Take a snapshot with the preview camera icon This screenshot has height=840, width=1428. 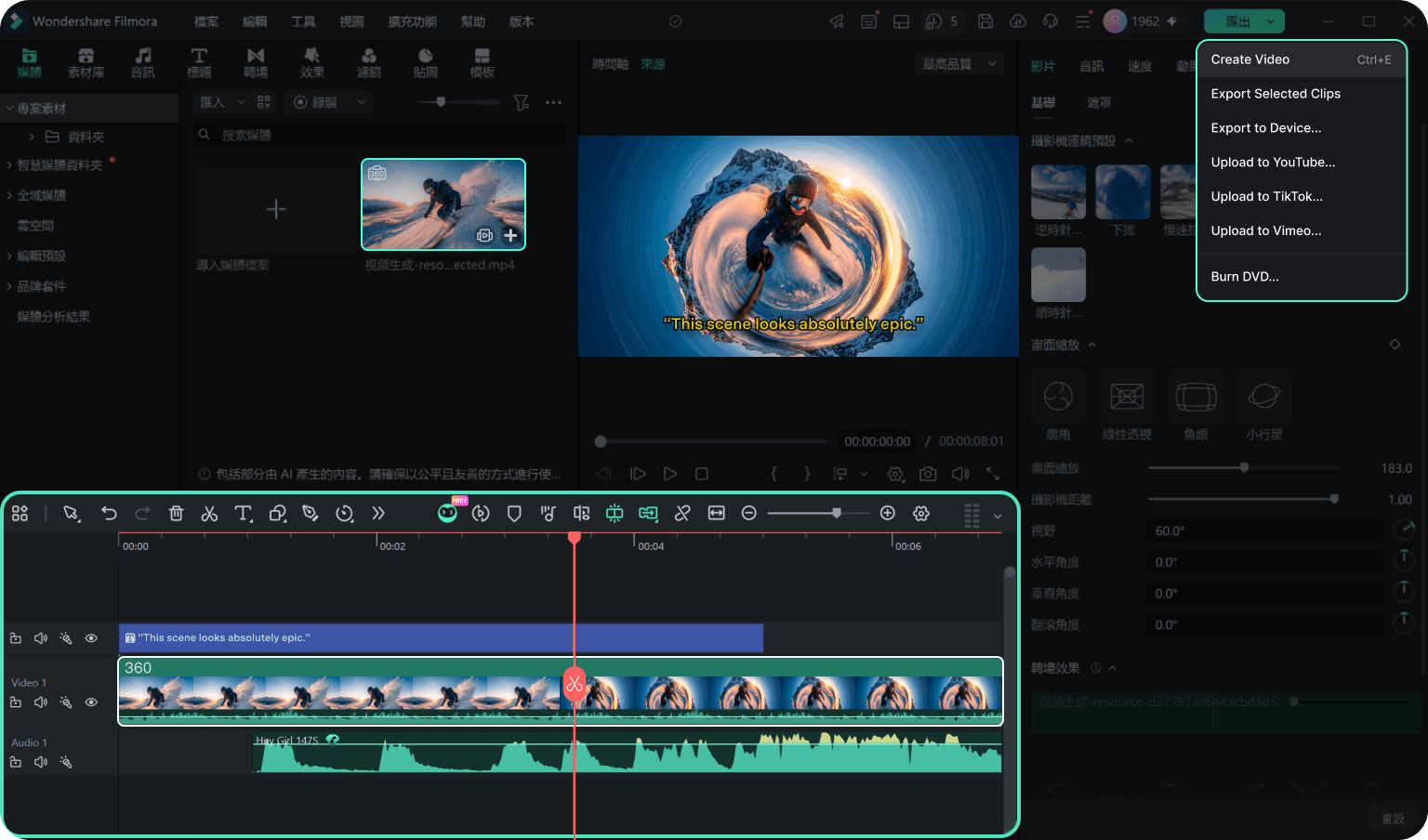pos(928,474)
